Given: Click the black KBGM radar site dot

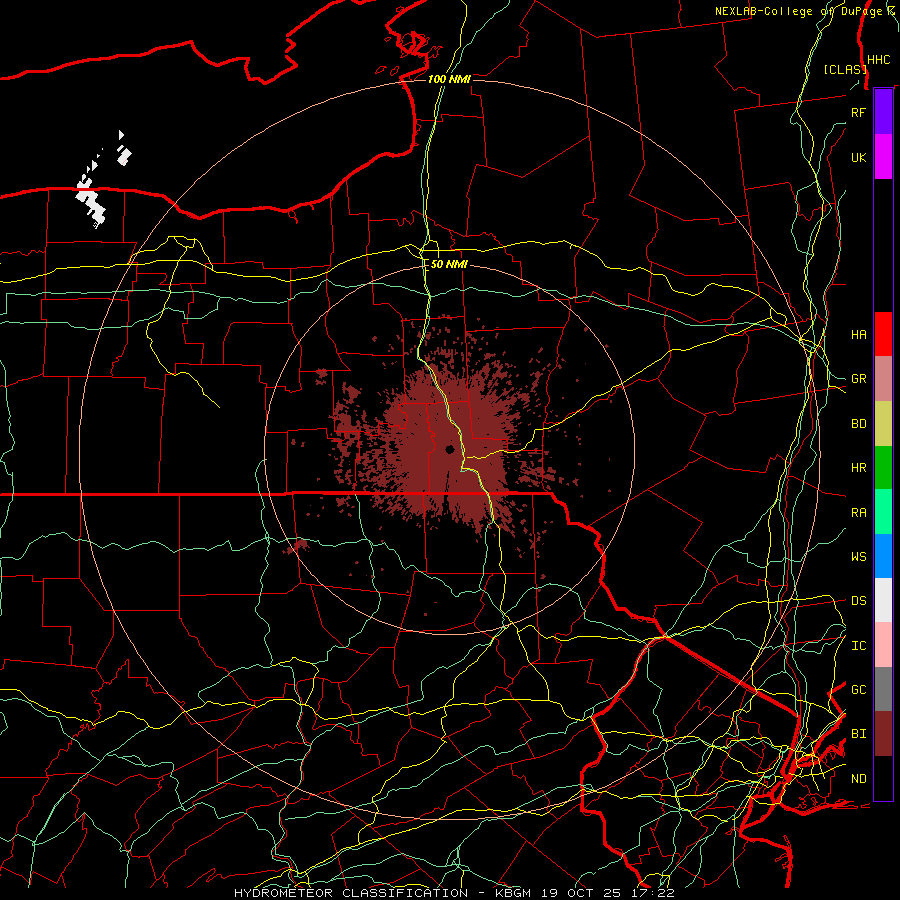Looking at the screenshot, I should [450, 449].
